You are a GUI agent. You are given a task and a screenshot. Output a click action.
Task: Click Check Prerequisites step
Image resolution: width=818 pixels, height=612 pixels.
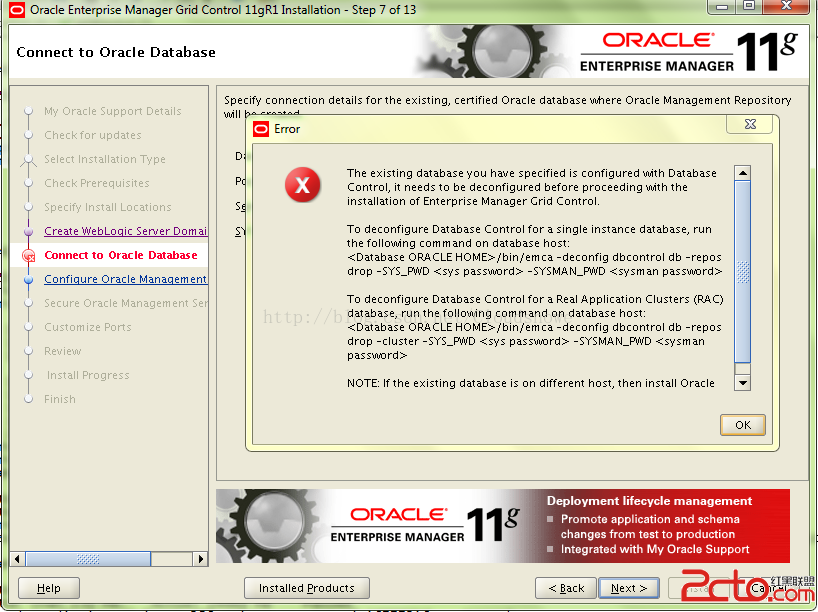pos(97,183)
